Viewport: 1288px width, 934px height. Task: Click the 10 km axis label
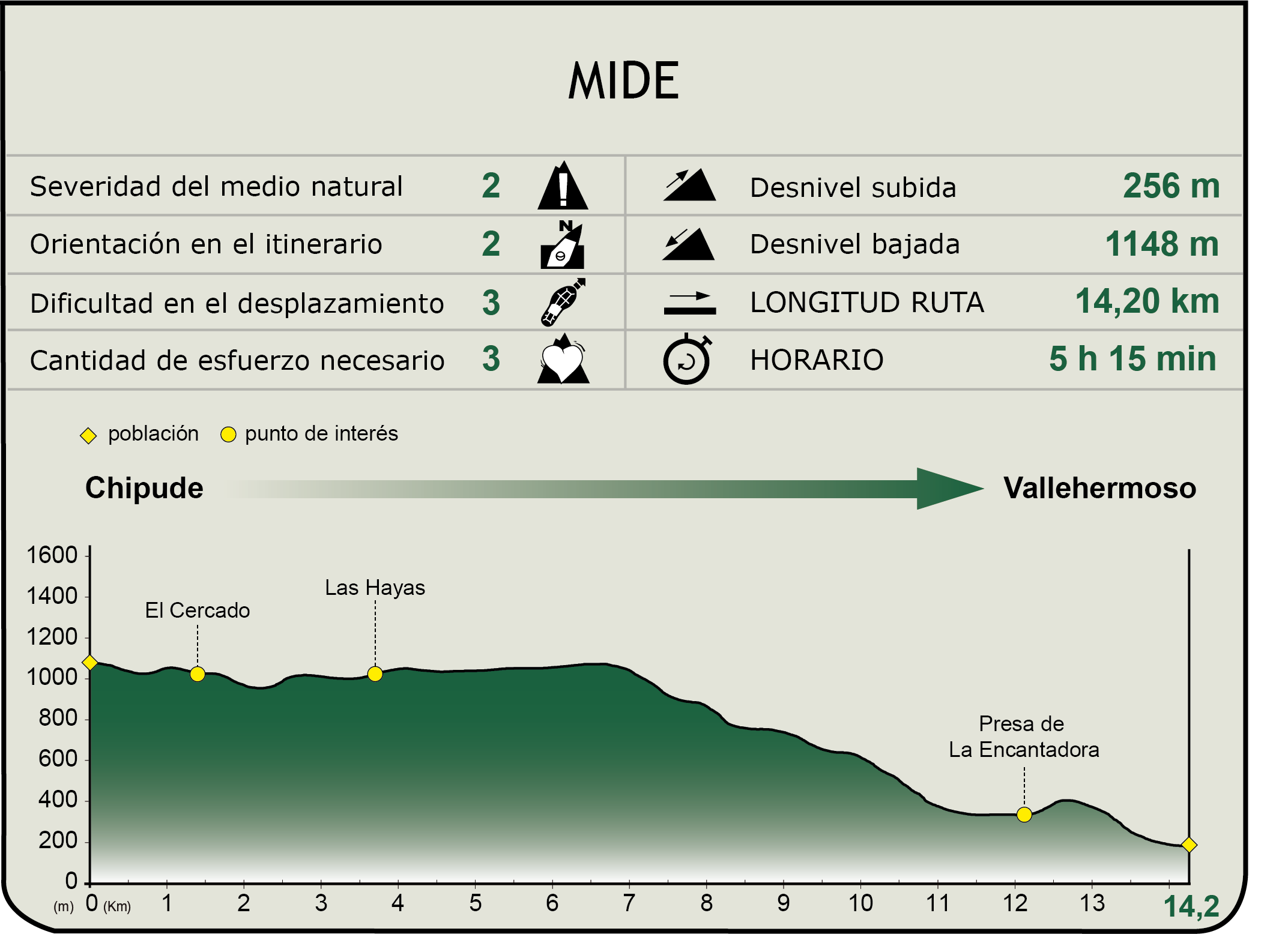click(860, 903)
